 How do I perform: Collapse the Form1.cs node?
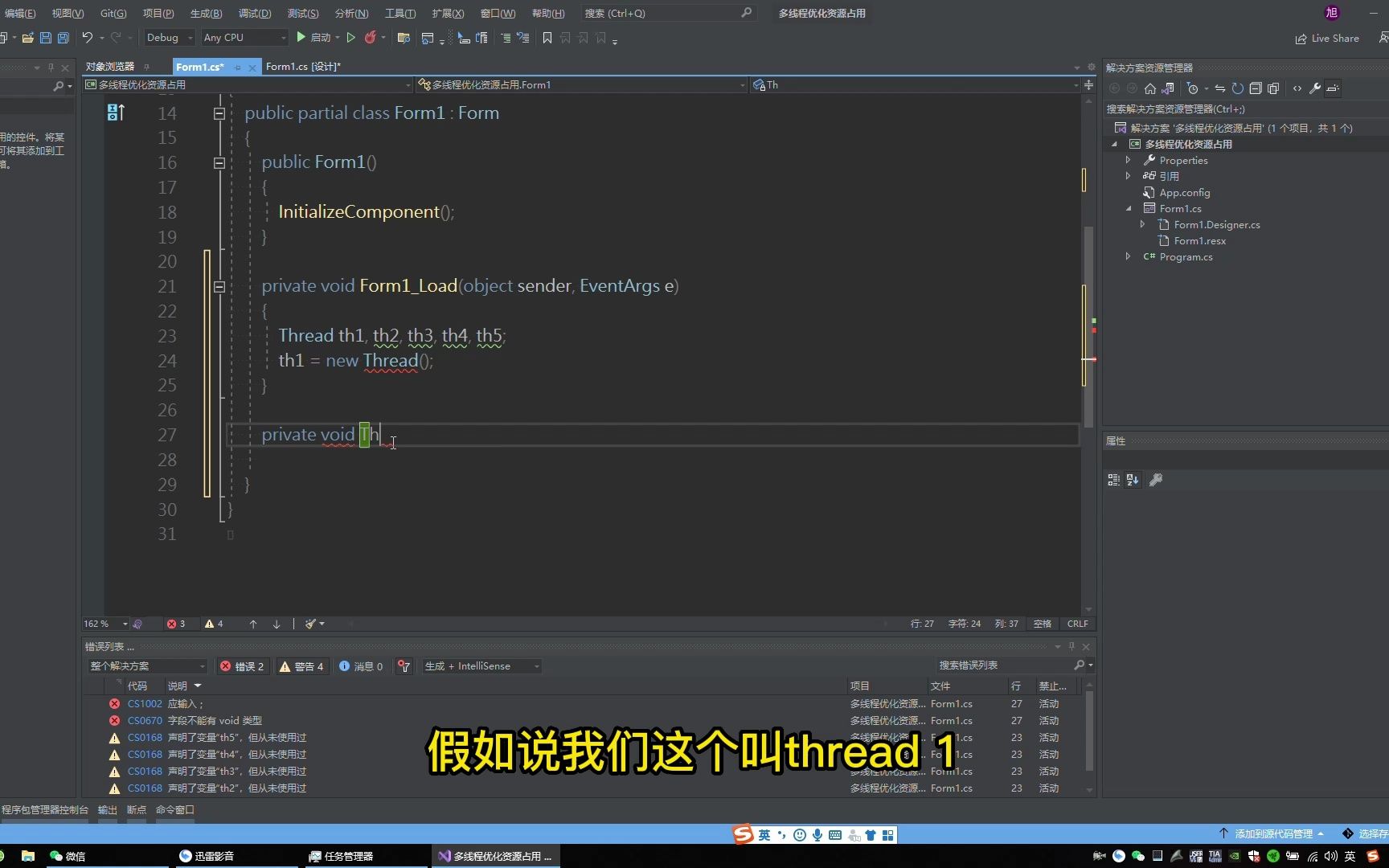[x=1129, y=208]
